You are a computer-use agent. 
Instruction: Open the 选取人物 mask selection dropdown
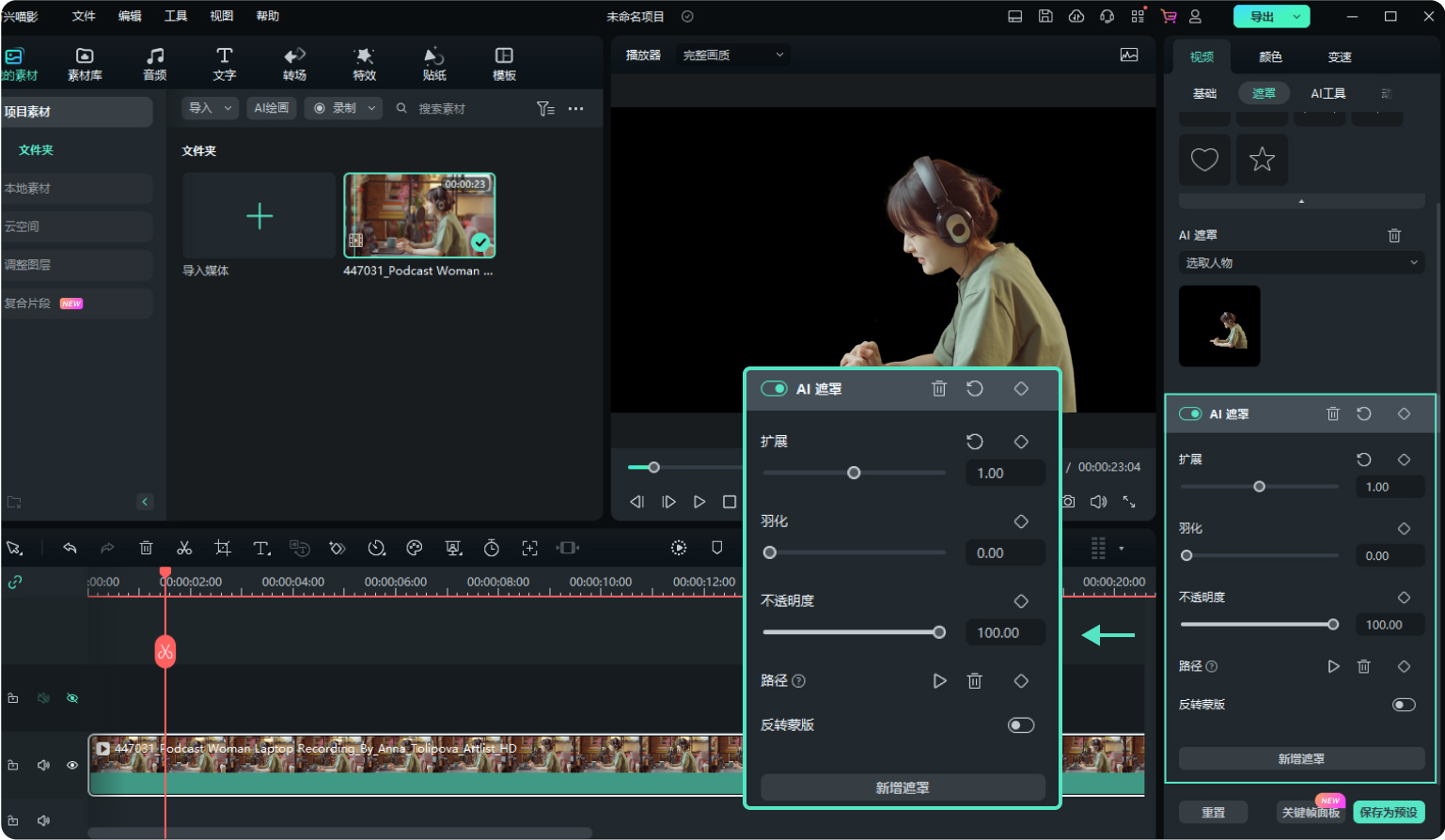pyautogui.click(x=1301, y=262)
